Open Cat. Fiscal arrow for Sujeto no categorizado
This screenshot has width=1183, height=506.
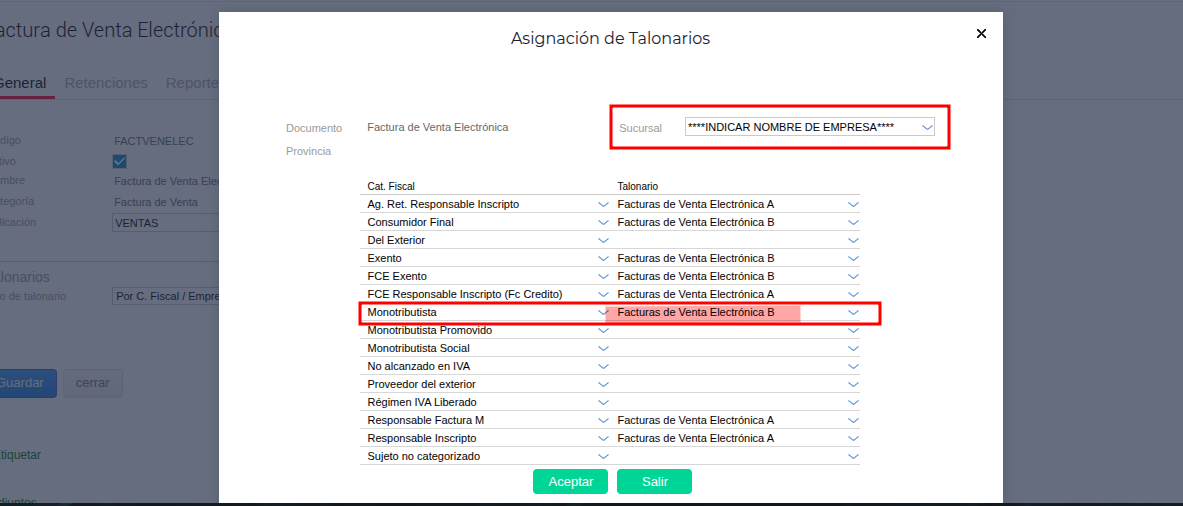(603, 456)
